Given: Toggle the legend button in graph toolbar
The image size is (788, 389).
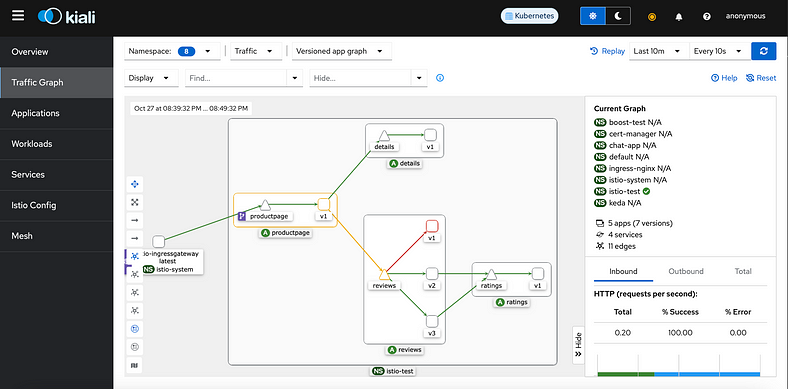Looking at the screenshot, I should click(x=134, y=365).
